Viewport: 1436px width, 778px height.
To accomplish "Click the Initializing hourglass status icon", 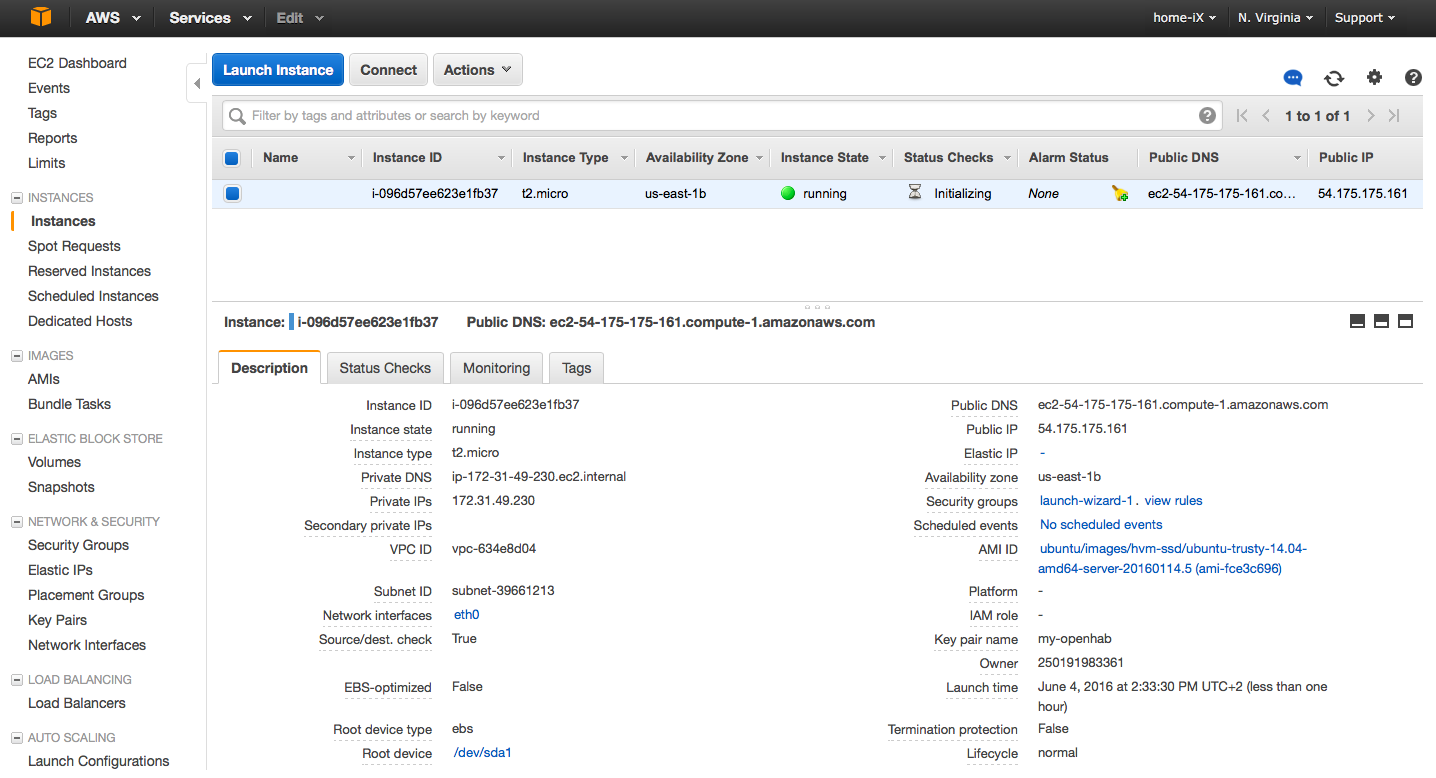I will tap(915, 193).
